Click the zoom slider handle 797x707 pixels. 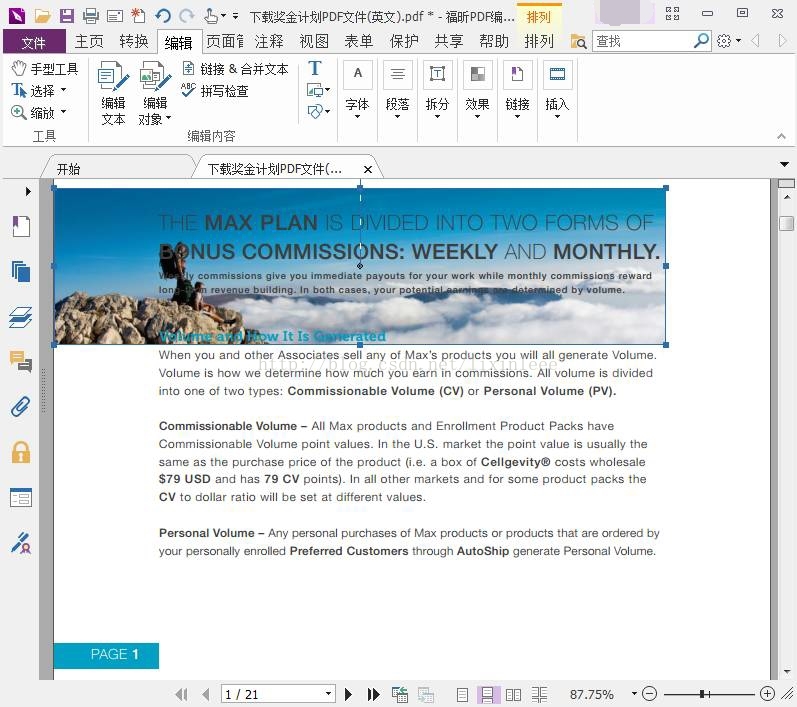pyautogui.click(x=702, y=694)
